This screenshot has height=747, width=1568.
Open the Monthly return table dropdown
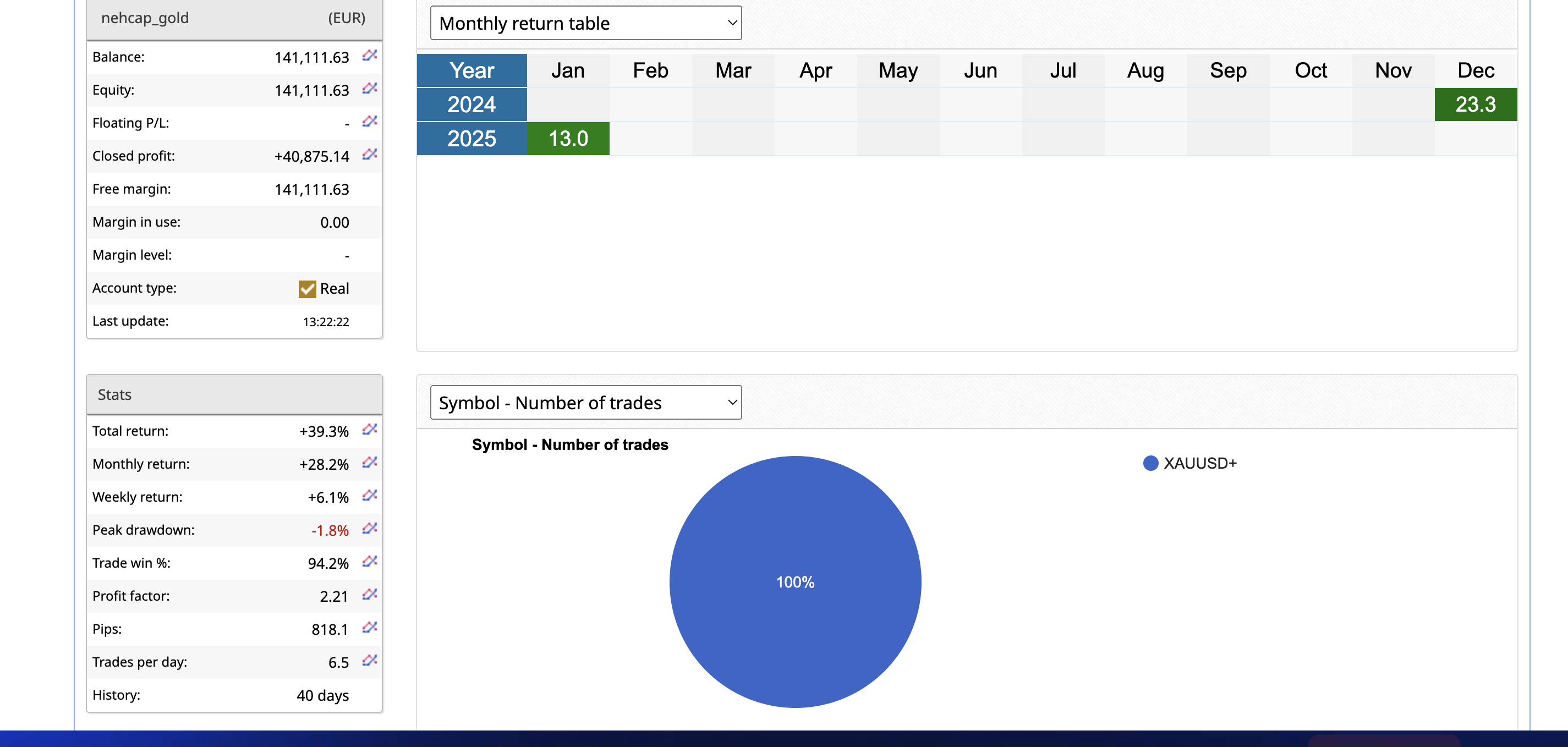(585, 23)
